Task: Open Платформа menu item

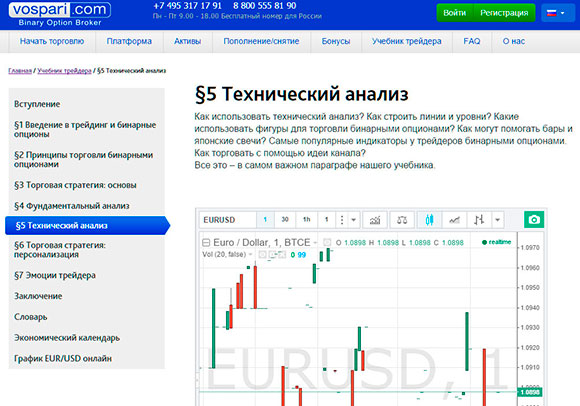Action: pos(129,41)
